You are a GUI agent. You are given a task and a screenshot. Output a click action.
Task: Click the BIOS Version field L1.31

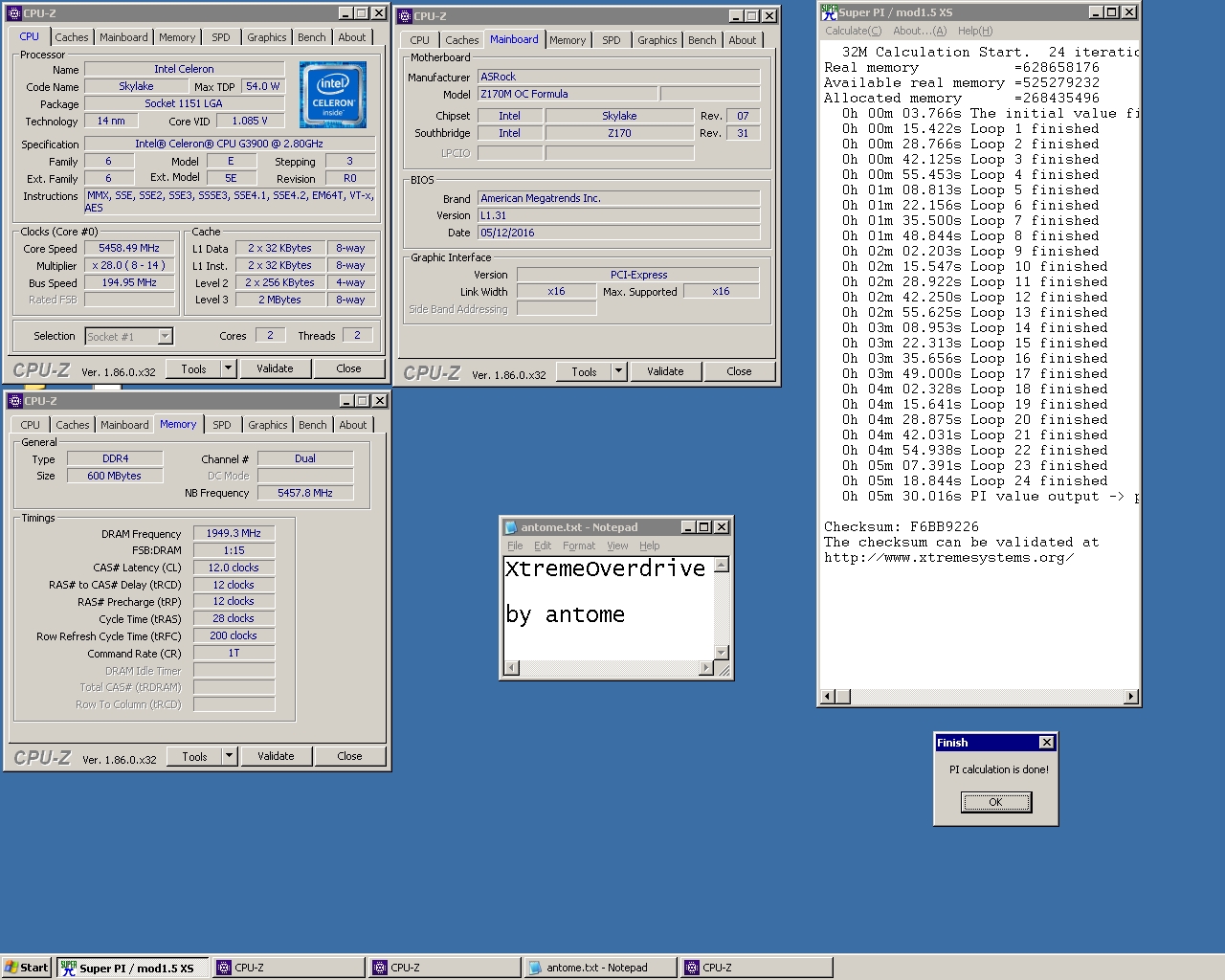point(618,215)
